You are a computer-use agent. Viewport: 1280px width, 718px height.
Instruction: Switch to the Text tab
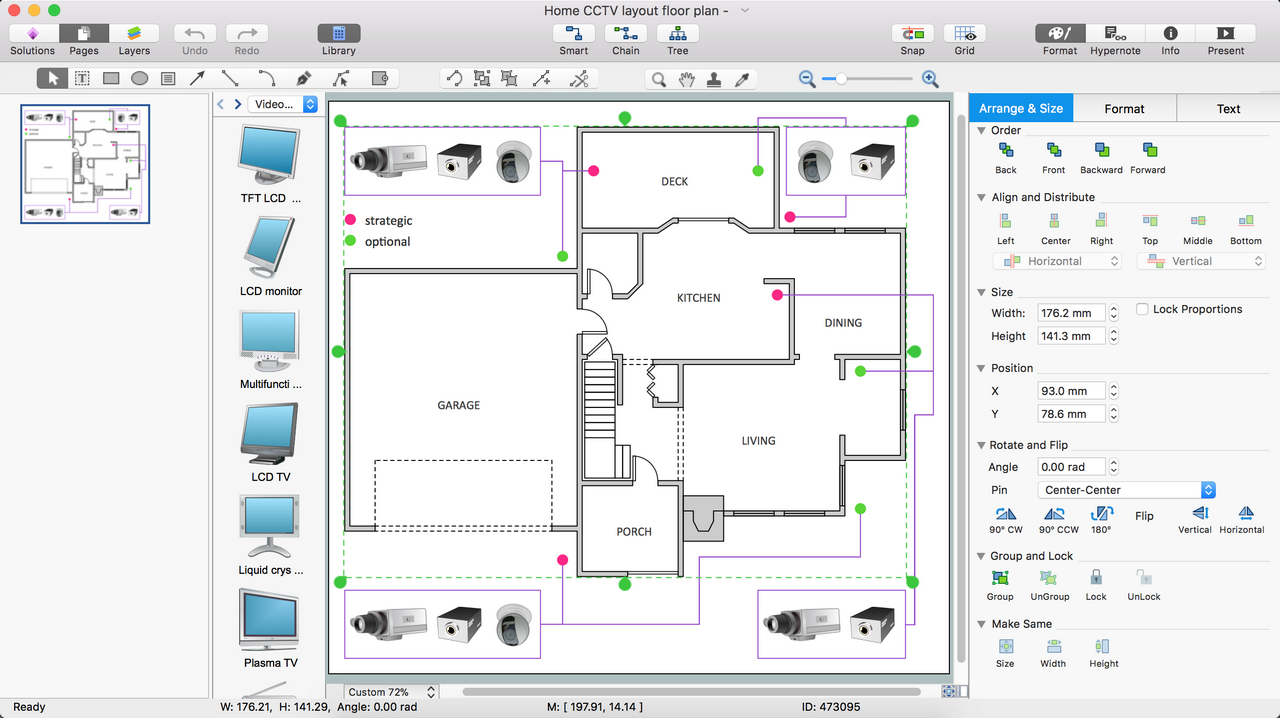(x=1228, y=109)
